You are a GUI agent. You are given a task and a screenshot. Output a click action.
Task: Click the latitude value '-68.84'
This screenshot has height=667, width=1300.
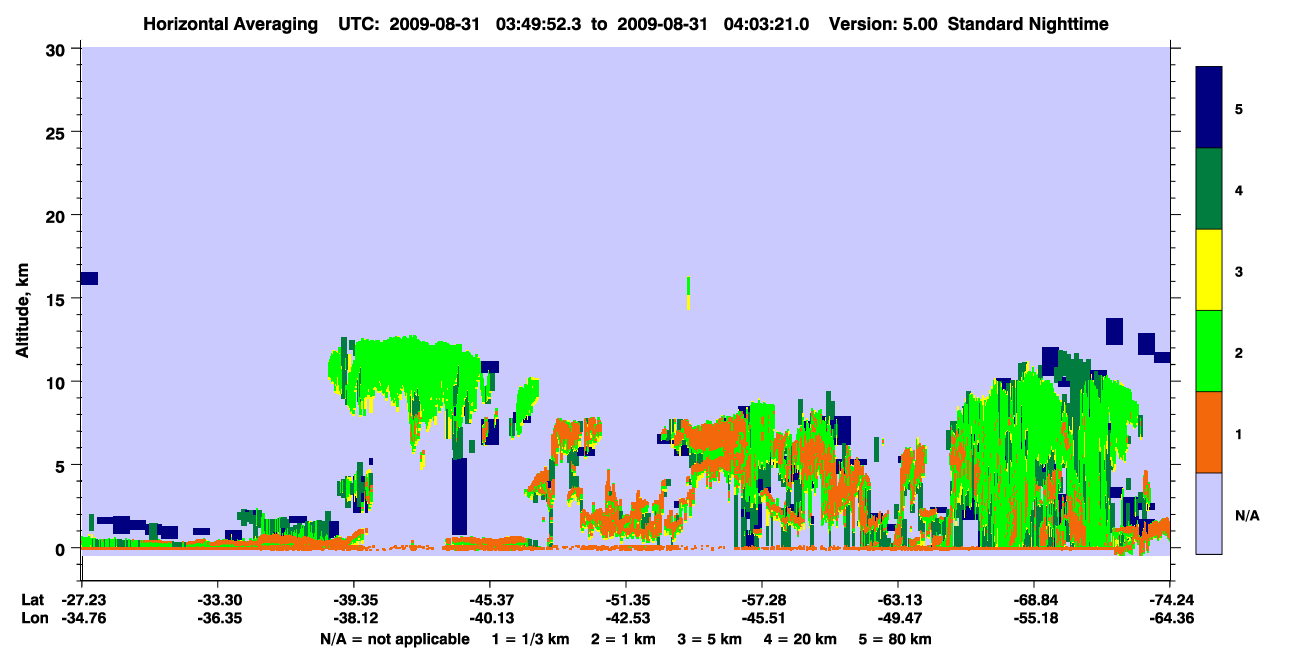click(x=1034, y=600)
